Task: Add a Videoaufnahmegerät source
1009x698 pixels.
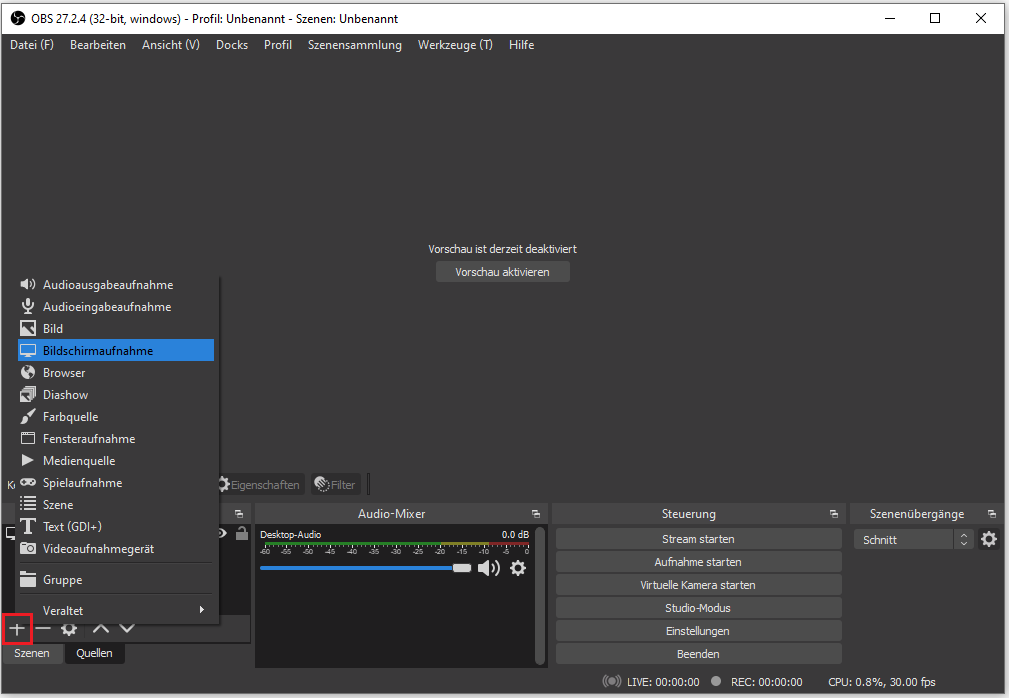Action: click(116, 549)
